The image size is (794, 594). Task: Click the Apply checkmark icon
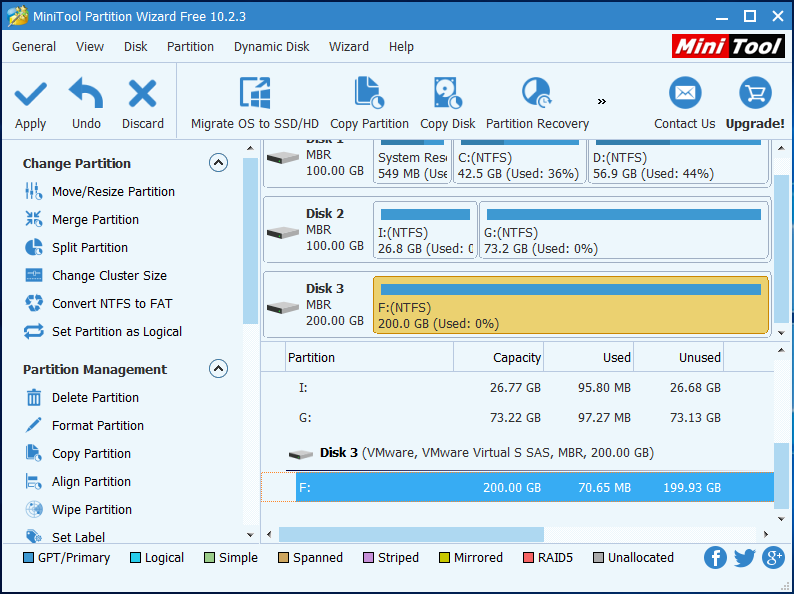30,94
